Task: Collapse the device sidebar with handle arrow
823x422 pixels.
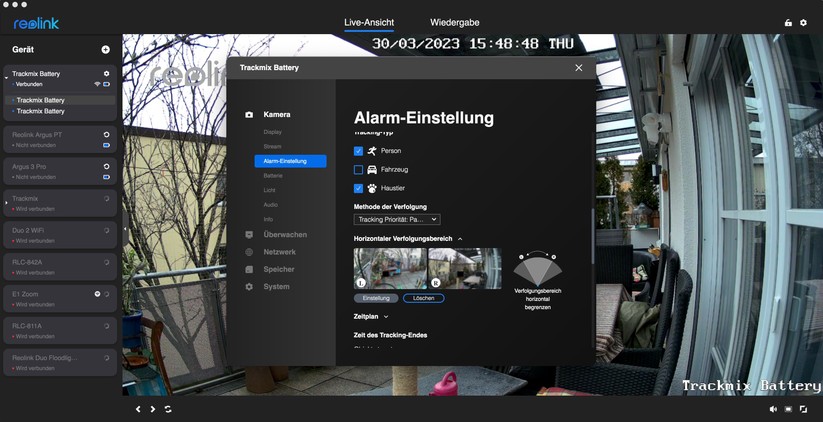Action: [125, 229]
